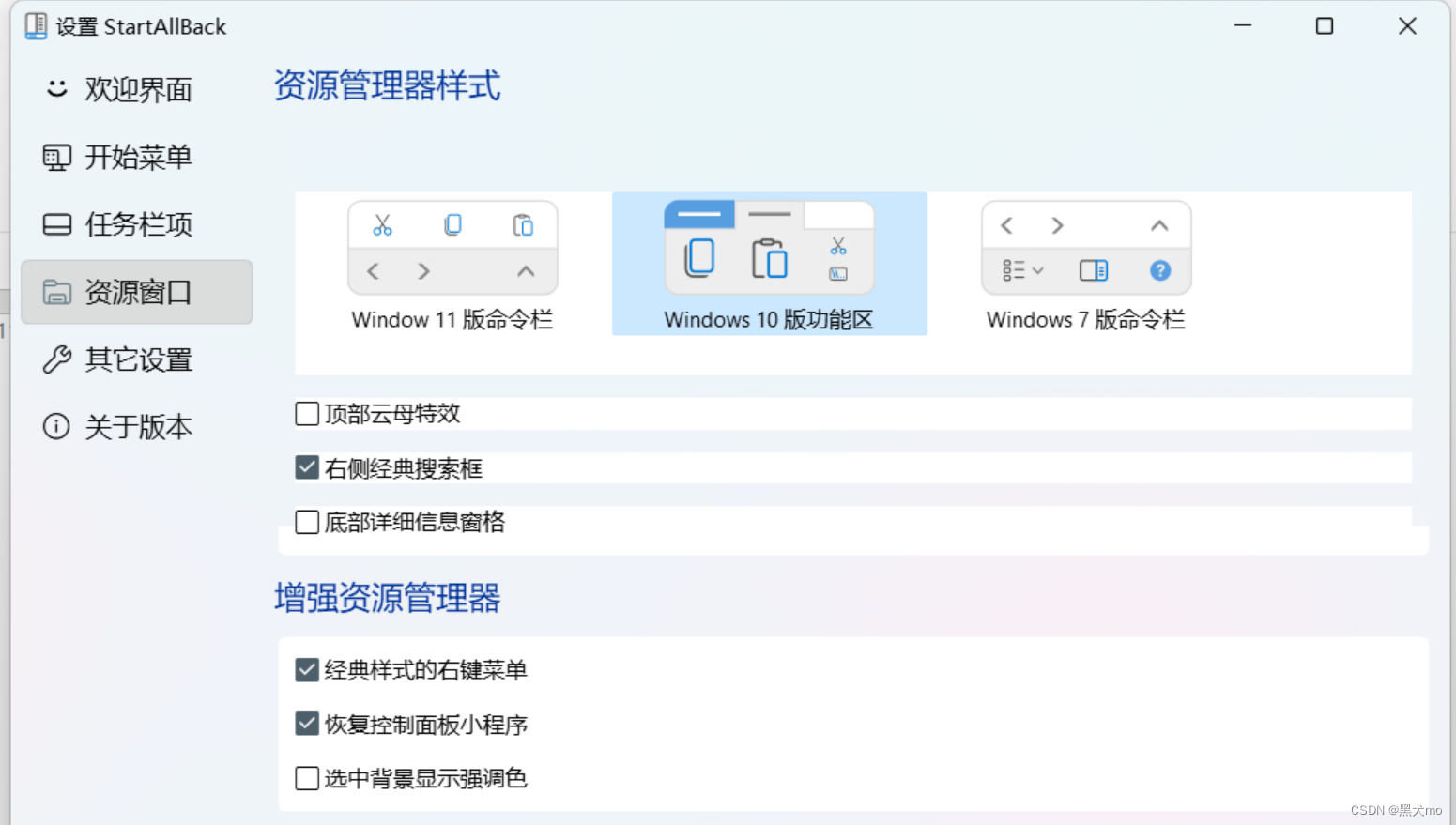The height and width of the screenshot is (825, 1456).
Task: Click the forward navigation chevron in Windows 7 preview
Action: click(x=1058, y=225)
